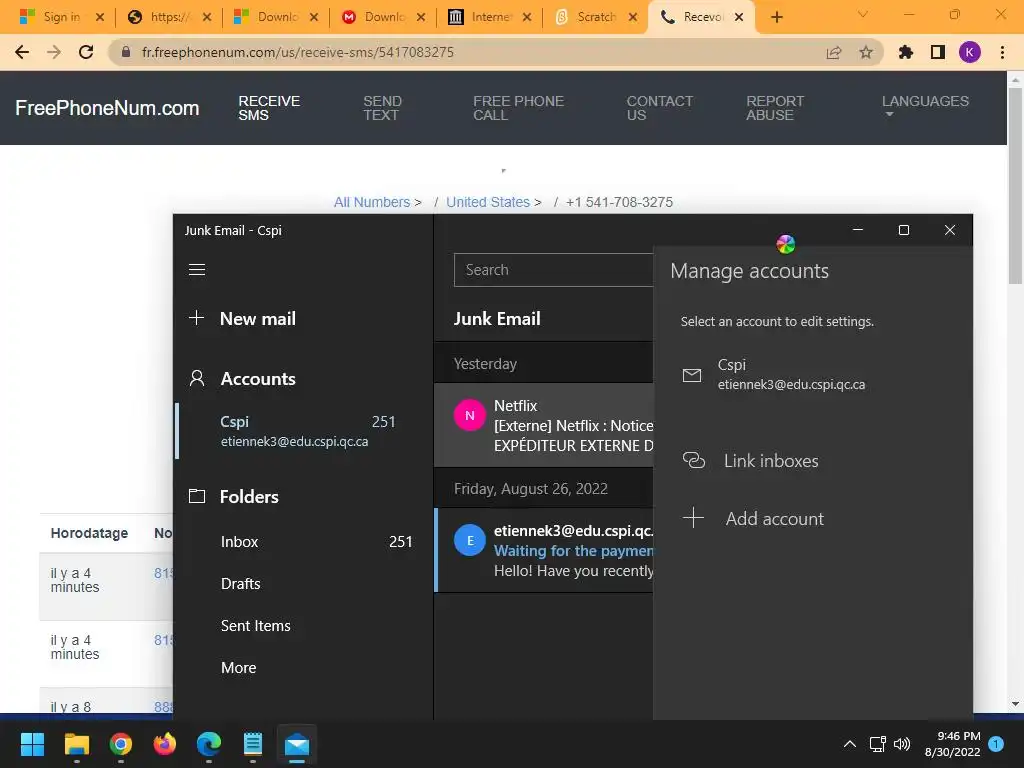Close the Scratch tab

[633, 17]
